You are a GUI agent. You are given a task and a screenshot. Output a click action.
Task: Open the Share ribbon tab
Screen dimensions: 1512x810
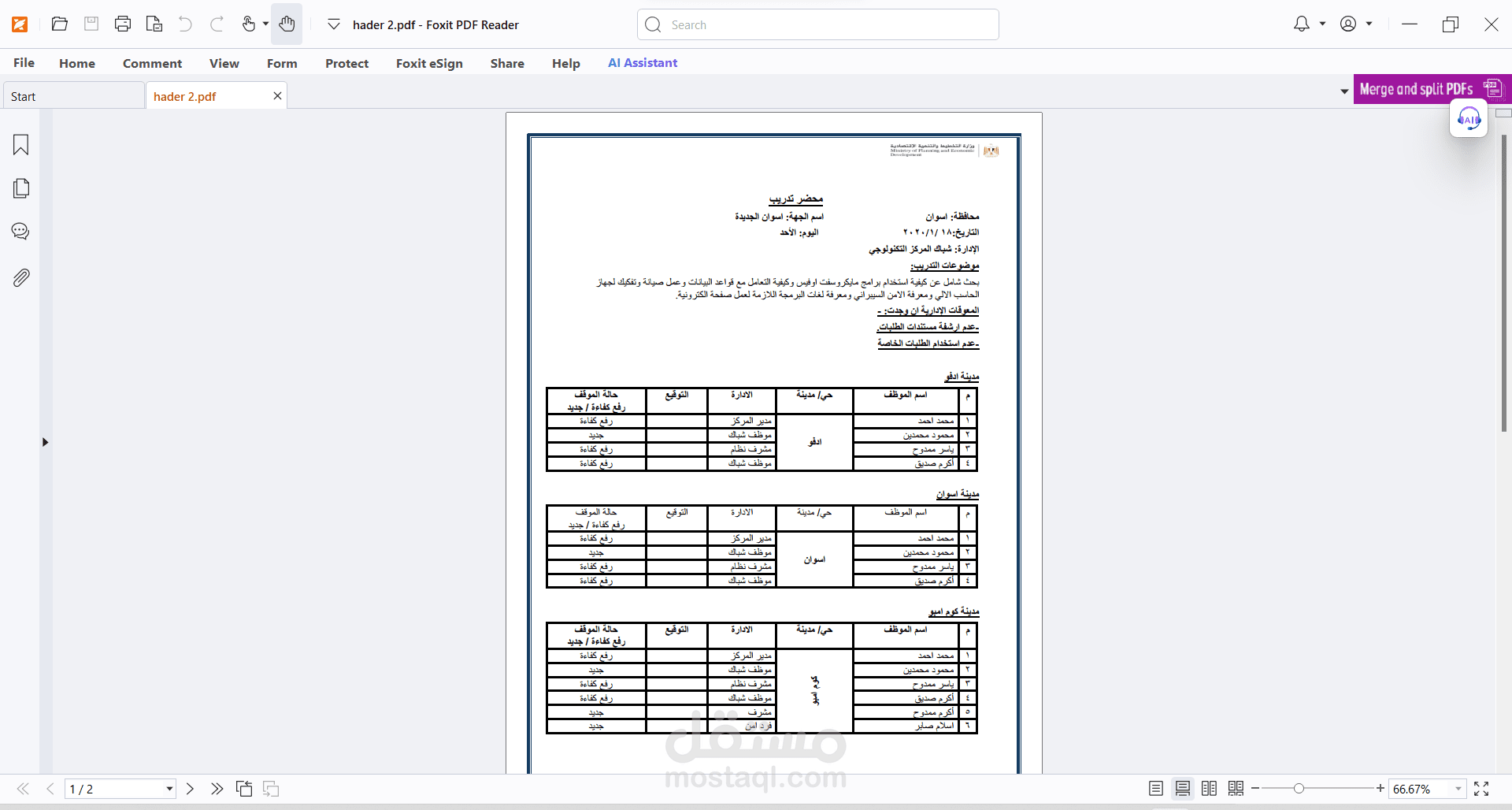(507, 63)
